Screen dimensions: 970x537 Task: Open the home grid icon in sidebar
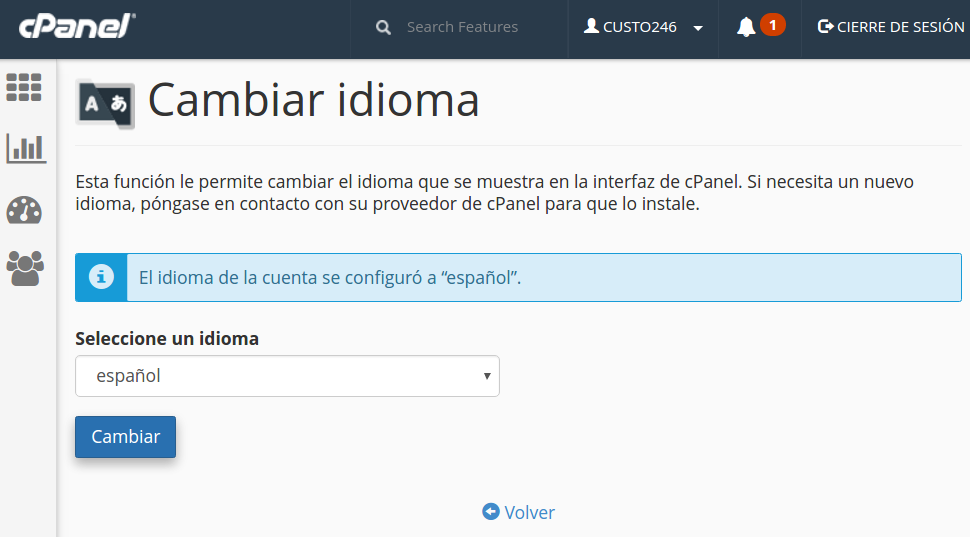(x=24, y=87)
